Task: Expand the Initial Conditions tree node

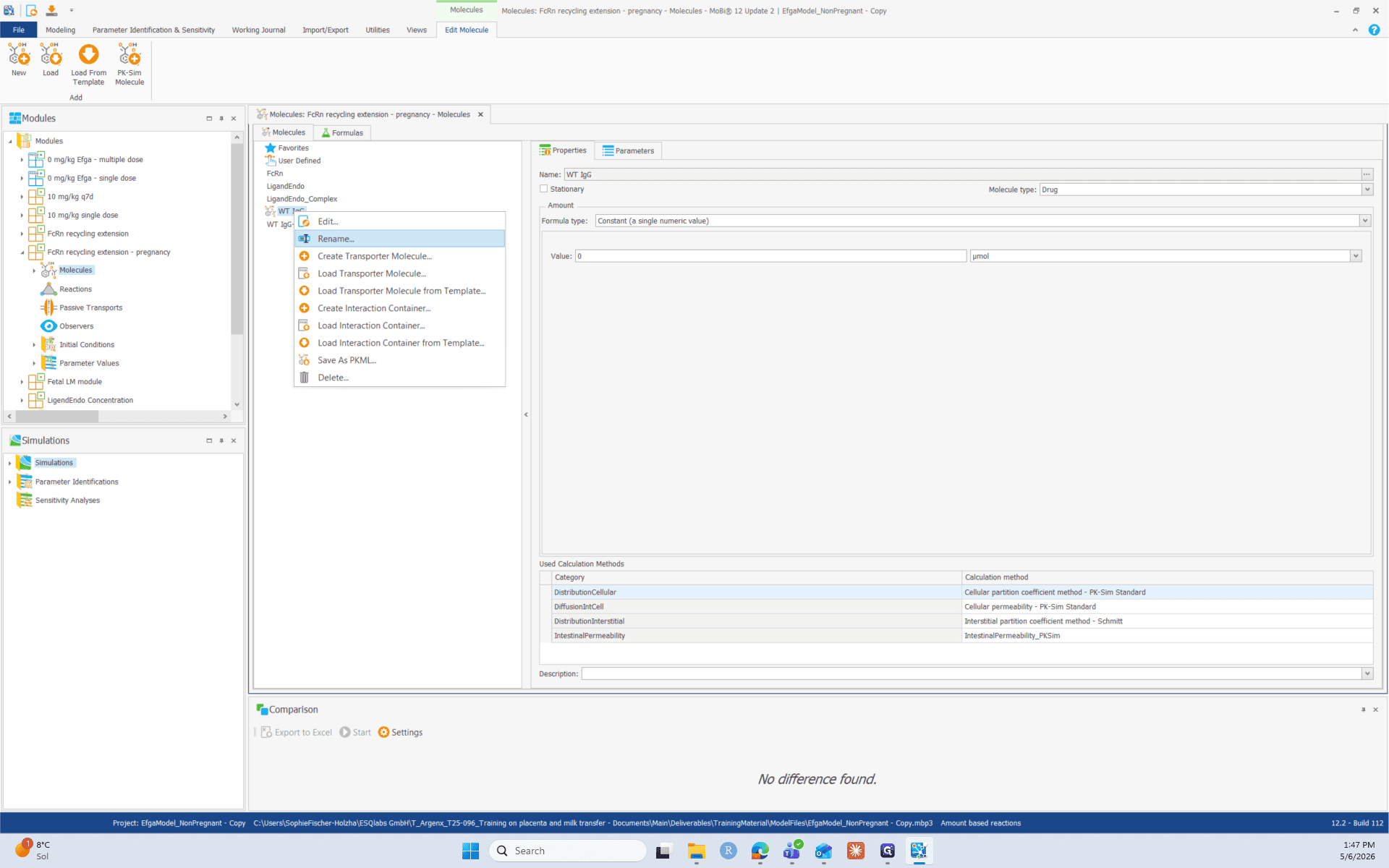Action: tap(34, 345)
